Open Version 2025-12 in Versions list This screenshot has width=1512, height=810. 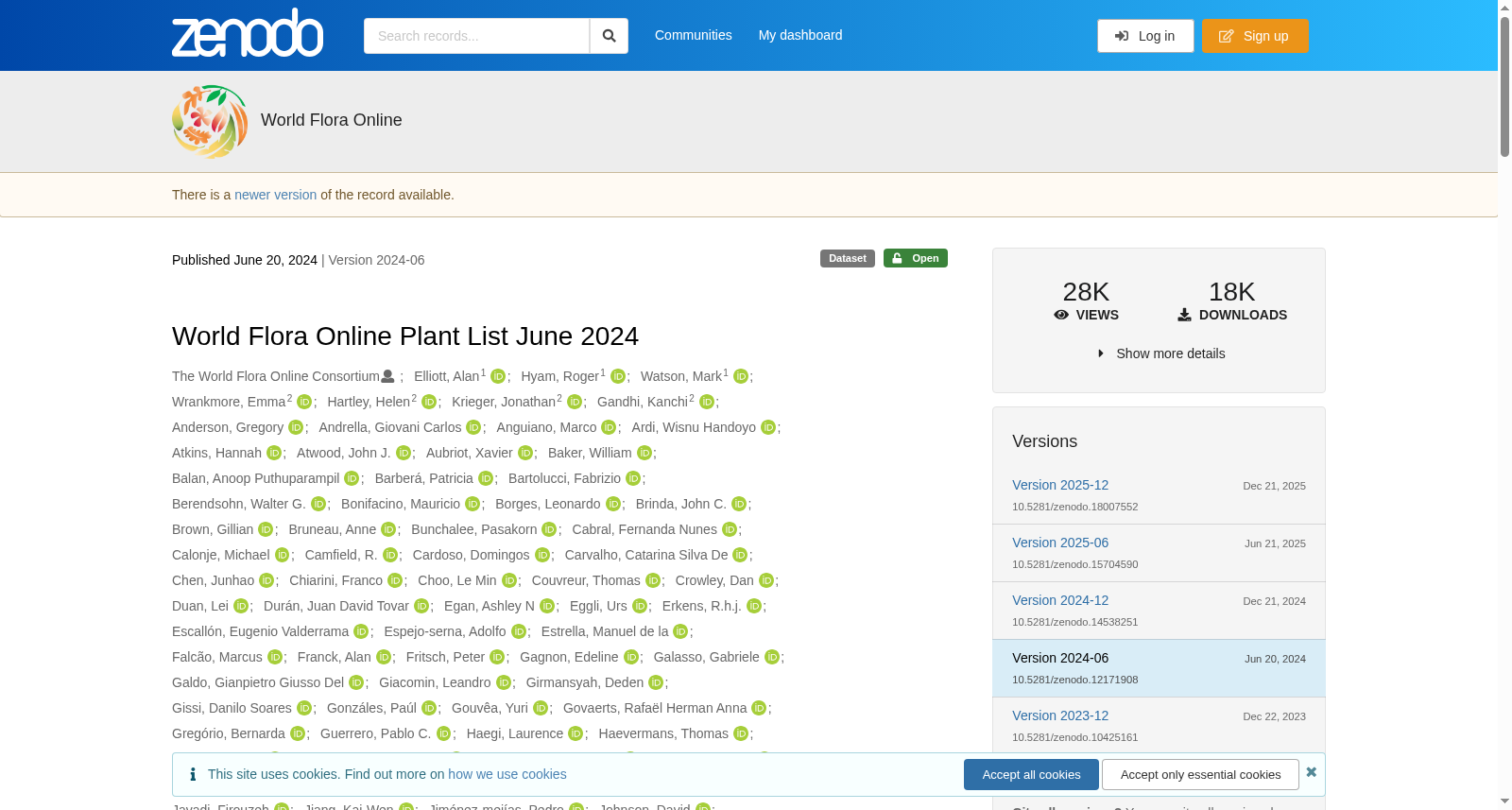[x=1060, y=485]
